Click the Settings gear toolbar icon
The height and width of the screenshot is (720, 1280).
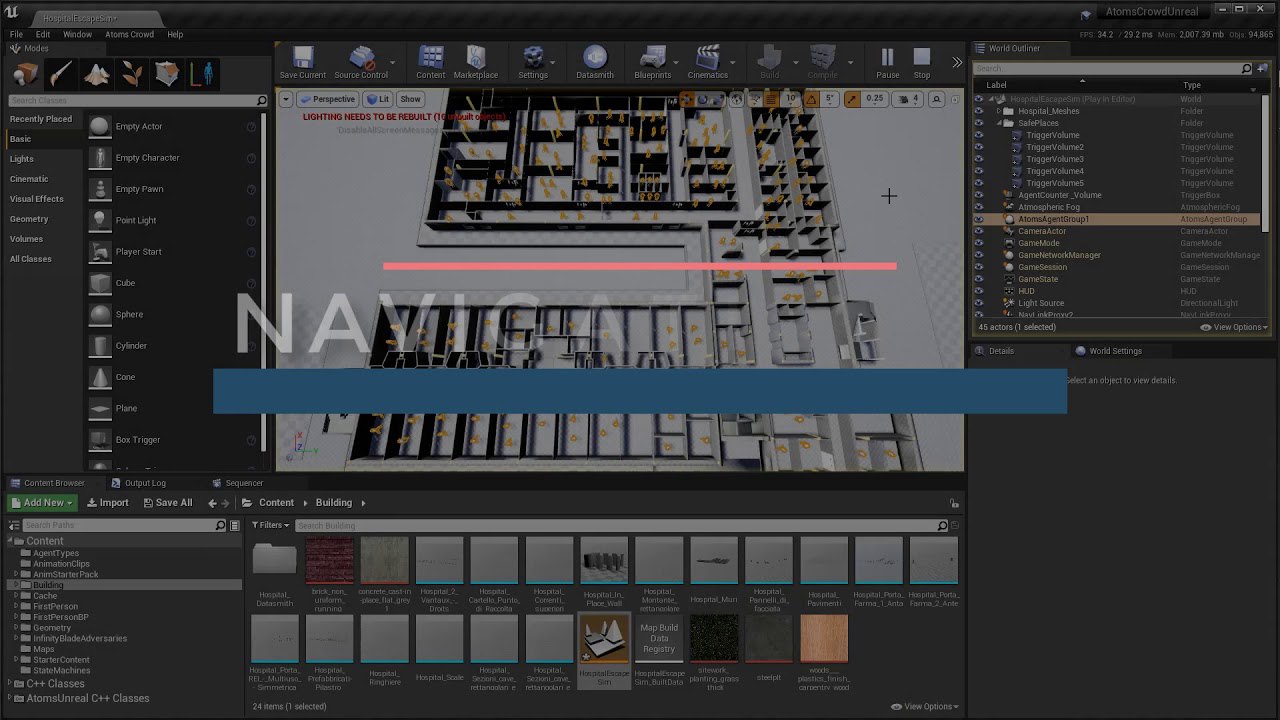(533, 62)
